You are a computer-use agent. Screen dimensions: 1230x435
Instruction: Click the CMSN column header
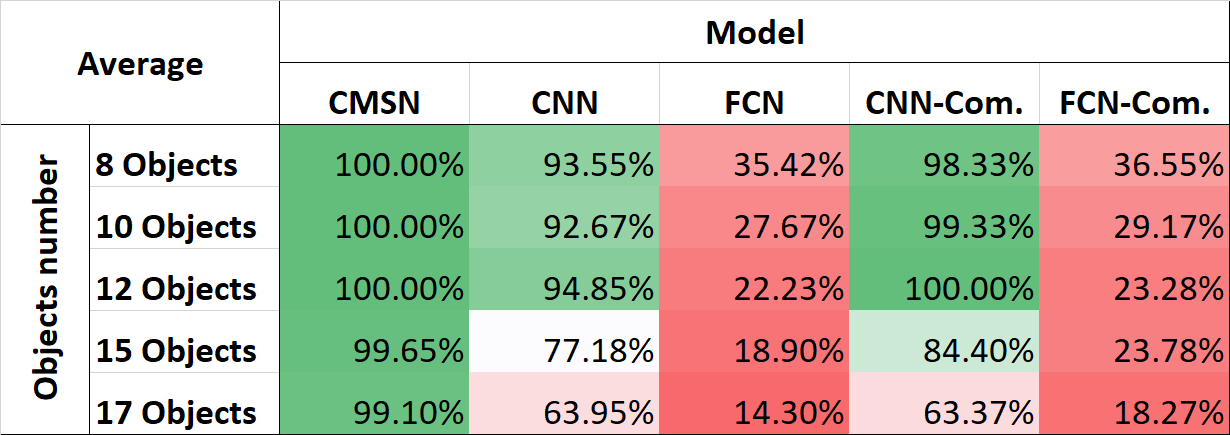pos(374,103)
